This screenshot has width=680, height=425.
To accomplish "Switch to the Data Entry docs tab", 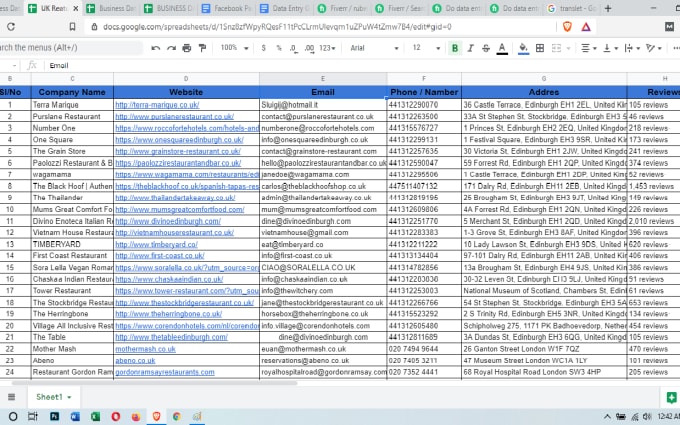I will tap(284, 8).
